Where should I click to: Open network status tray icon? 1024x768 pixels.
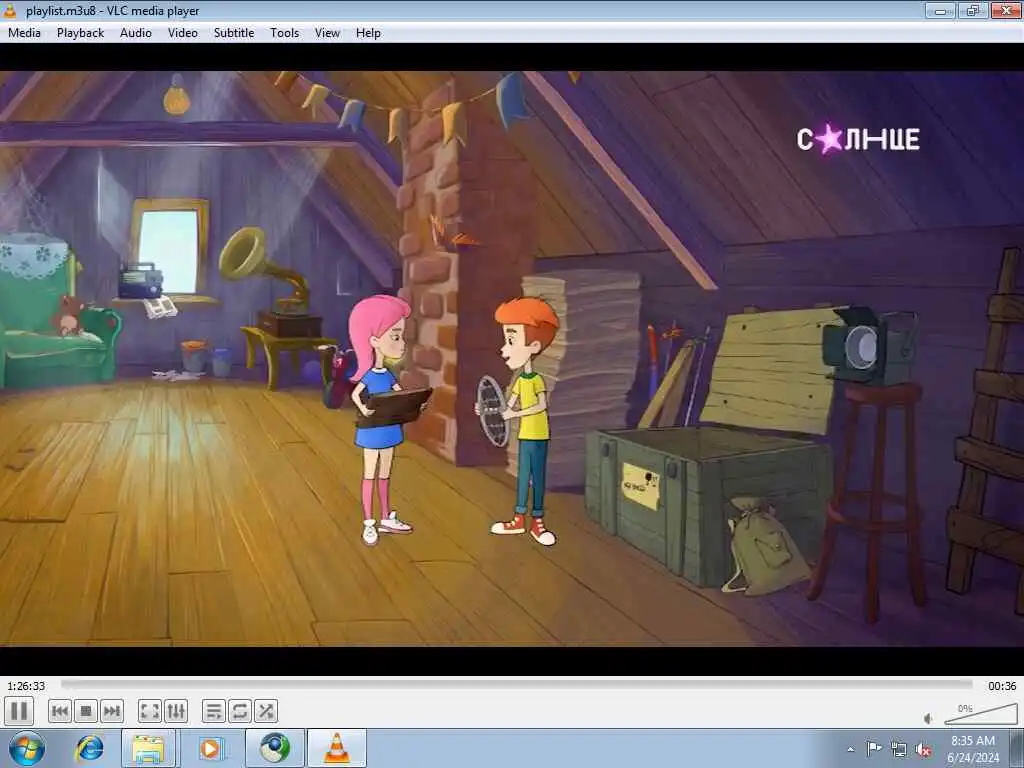[x=899, y=749]
